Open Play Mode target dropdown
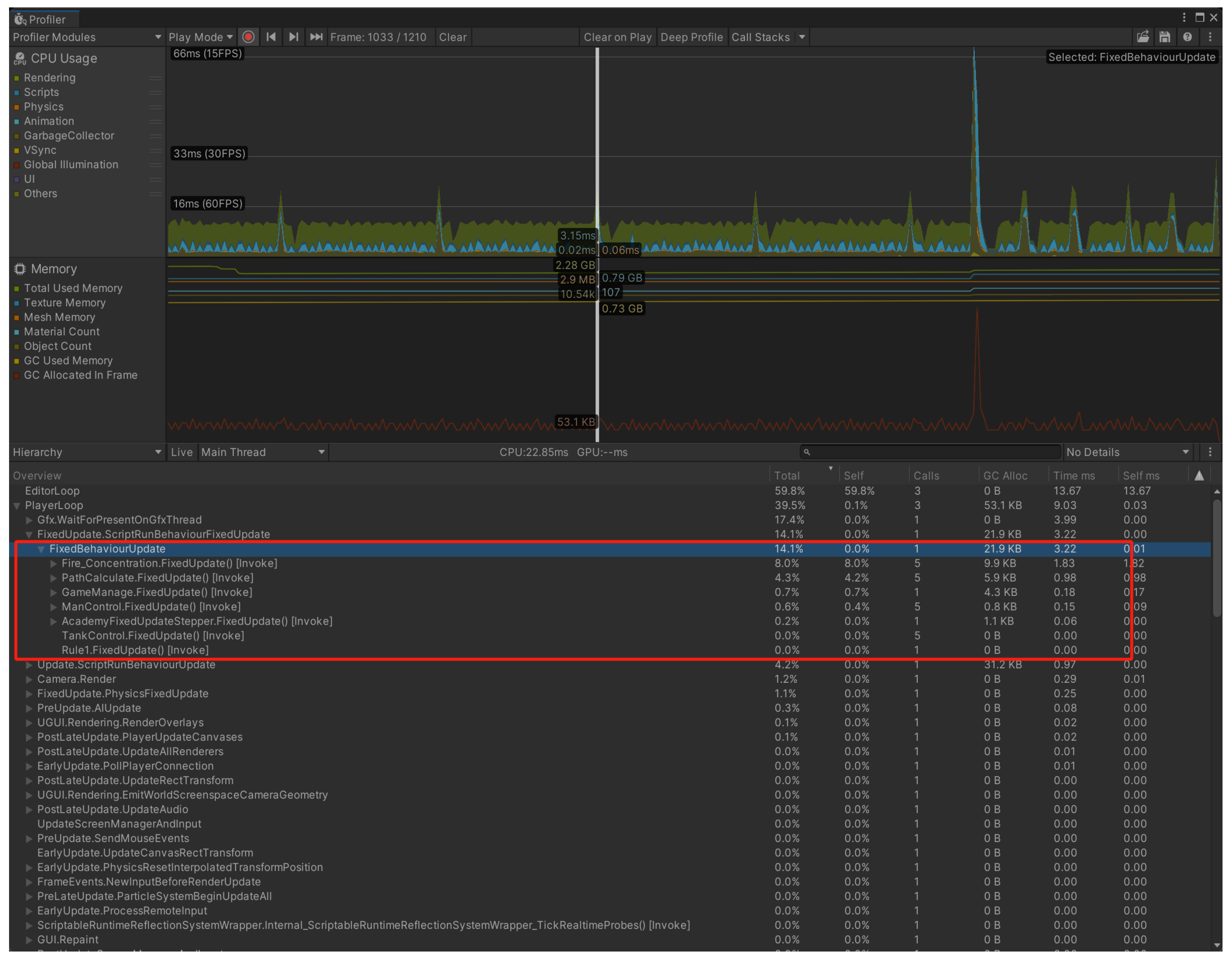Screen dimensions: 1232x961 [x=200, y=37]
